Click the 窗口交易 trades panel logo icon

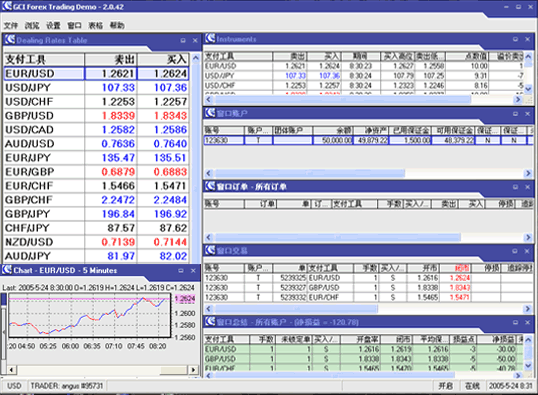click(210, 251)
